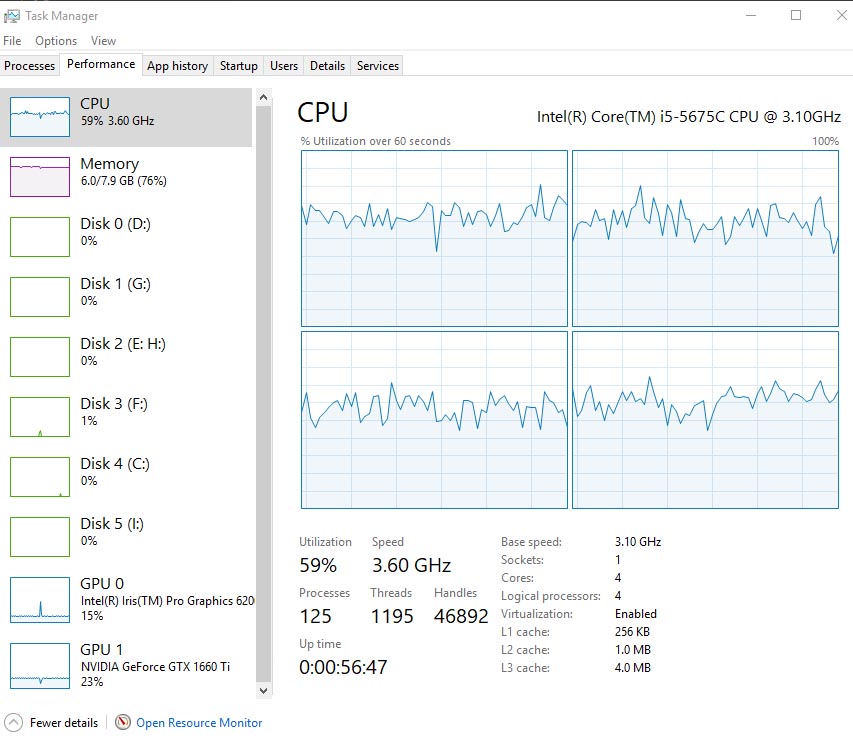Click the L1 cache 256 KB value
The width and height of the screenshot is (853, 739).
point(632,632)
